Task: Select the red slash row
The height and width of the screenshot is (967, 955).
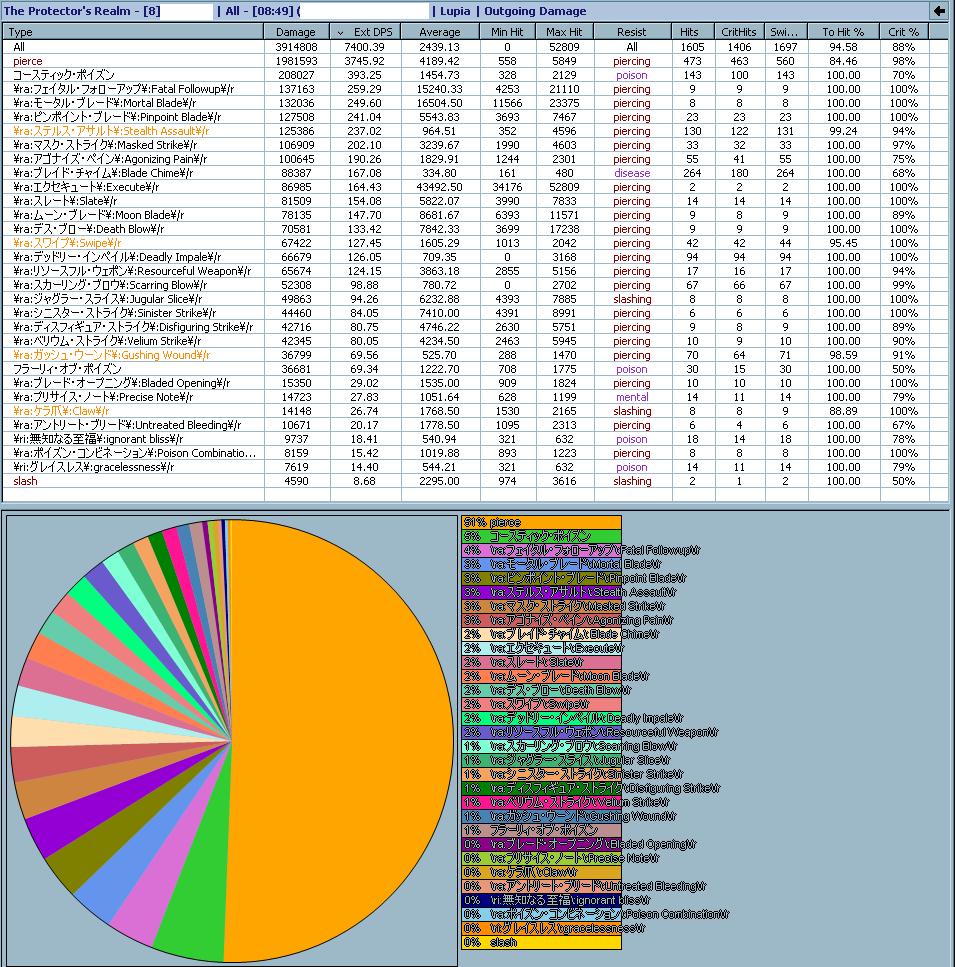Action: [475, 481]
